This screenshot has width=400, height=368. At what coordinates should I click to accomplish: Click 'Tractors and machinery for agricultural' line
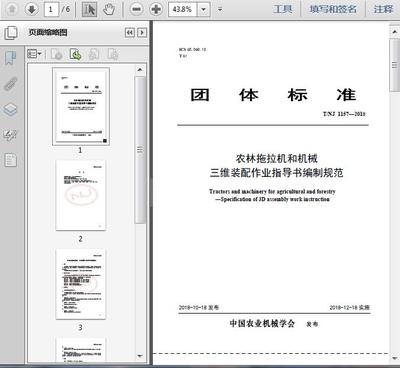point(272,191)
